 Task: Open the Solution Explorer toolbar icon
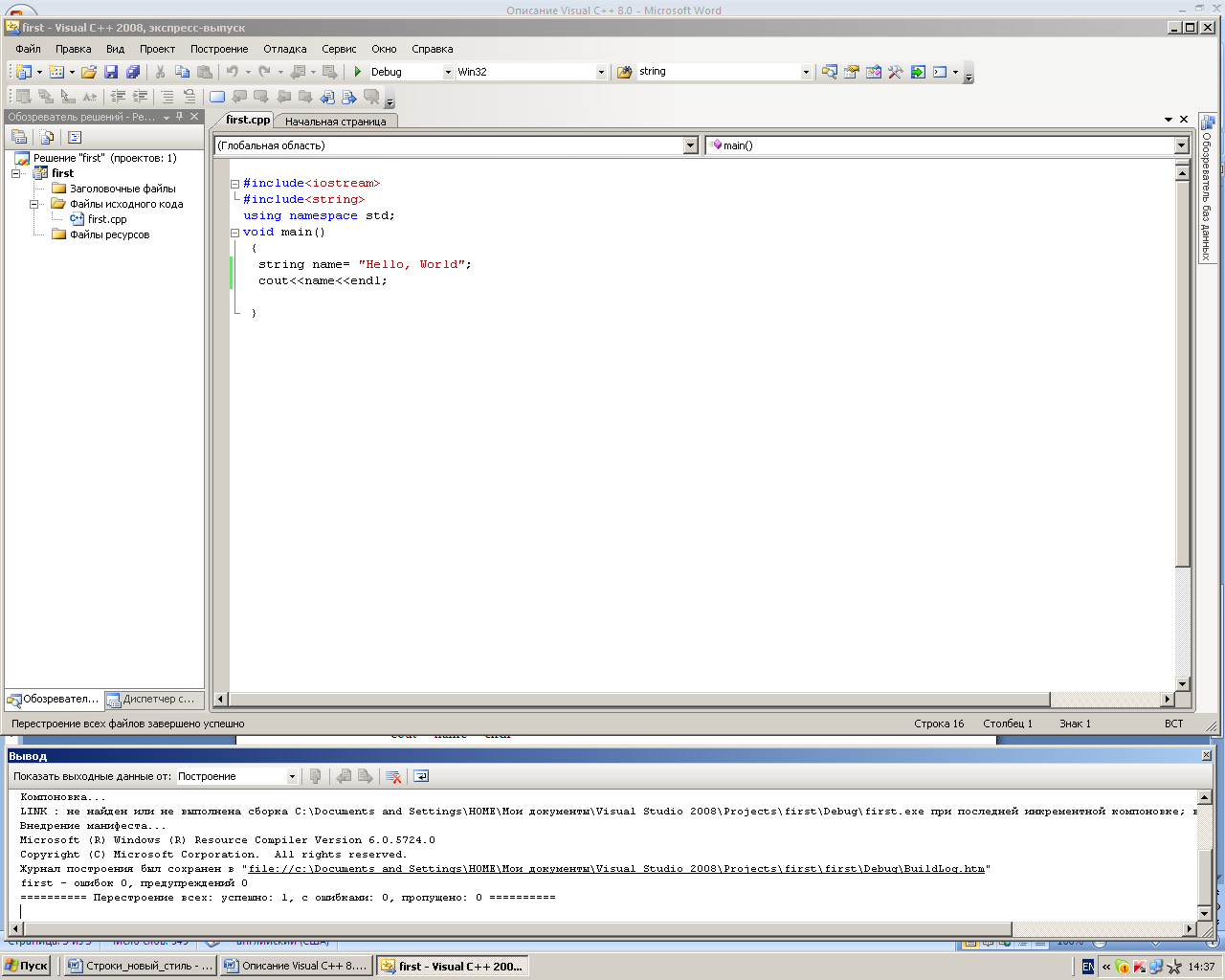(829, 72)
